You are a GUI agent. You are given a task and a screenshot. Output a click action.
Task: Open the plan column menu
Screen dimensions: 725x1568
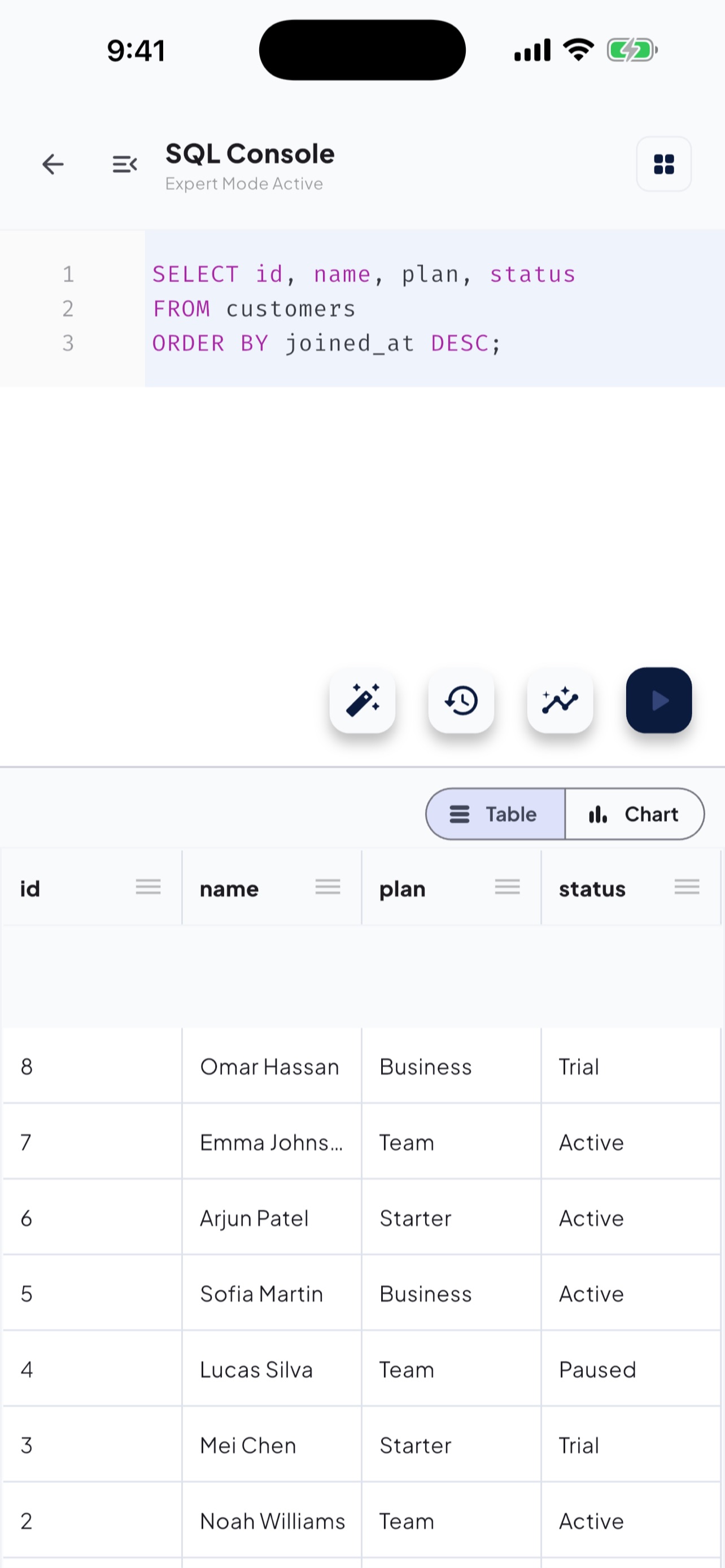[508, 887]
